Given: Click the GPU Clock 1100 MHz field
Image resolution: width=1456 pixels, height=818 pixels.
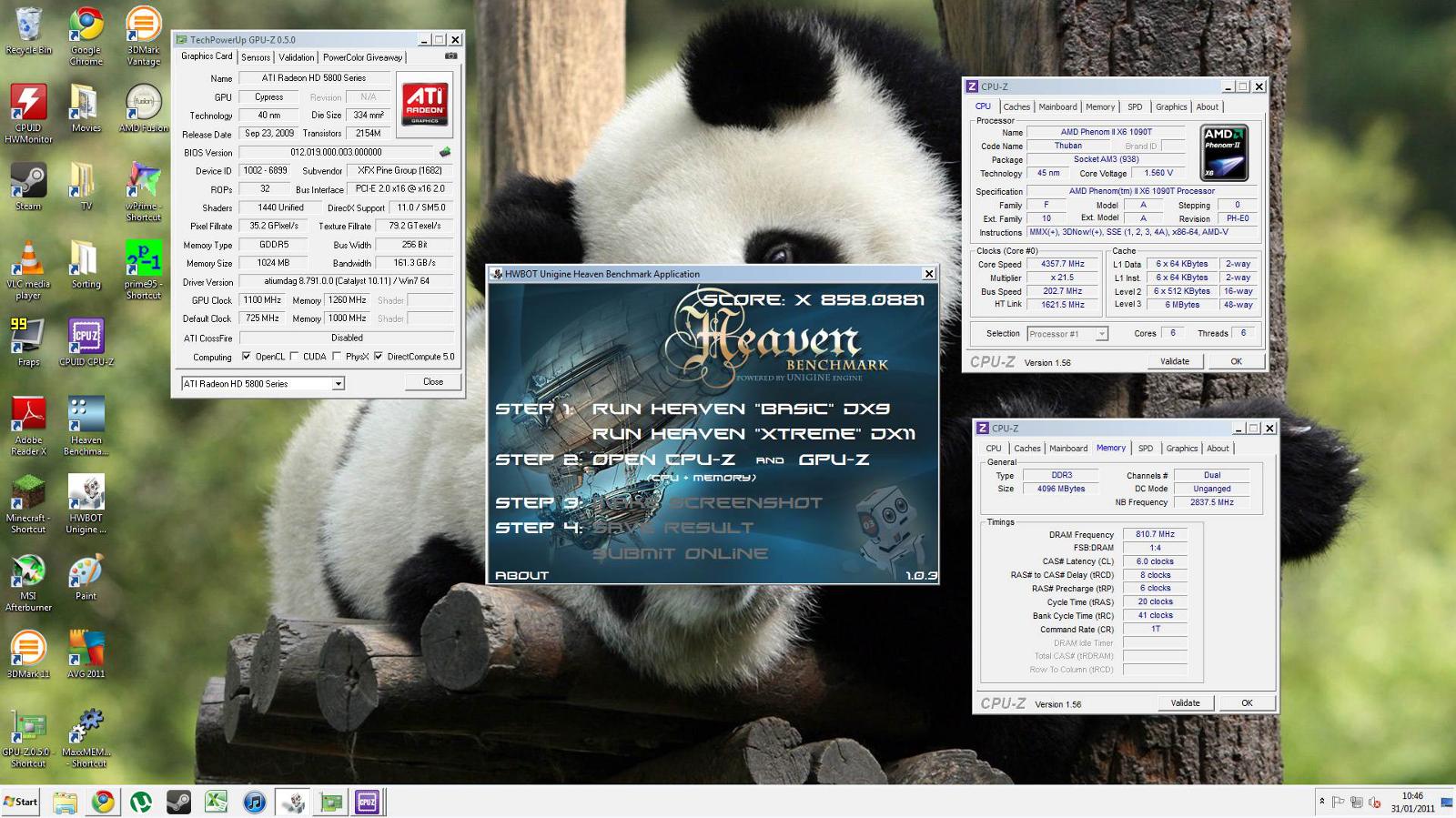Looking at the screenshot, I should (x=263, y=300).
